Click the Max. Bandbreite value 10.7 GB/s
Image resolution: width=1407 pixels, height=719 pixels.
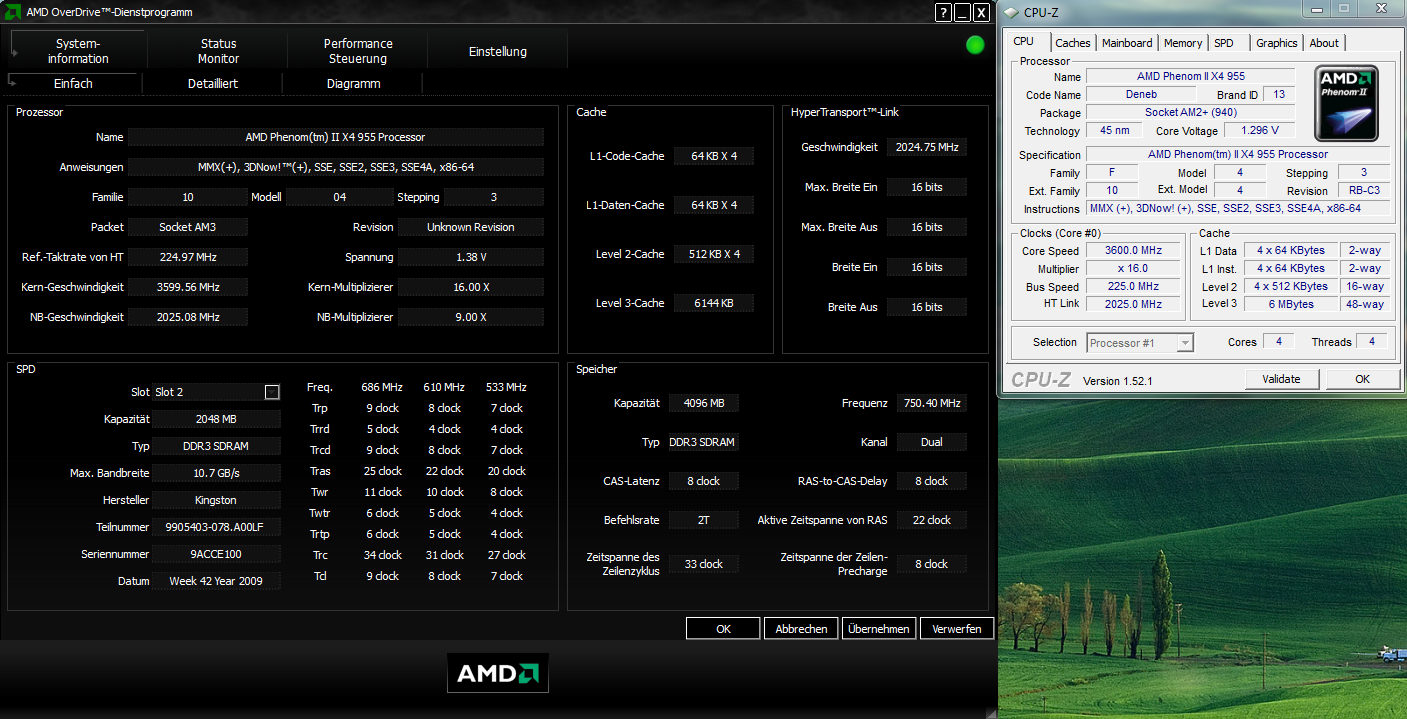216,473
